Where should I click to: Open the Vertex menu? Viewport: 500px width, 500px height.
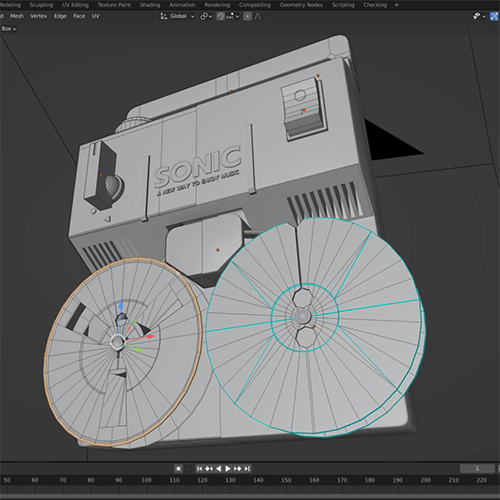(x=38, y=16)
